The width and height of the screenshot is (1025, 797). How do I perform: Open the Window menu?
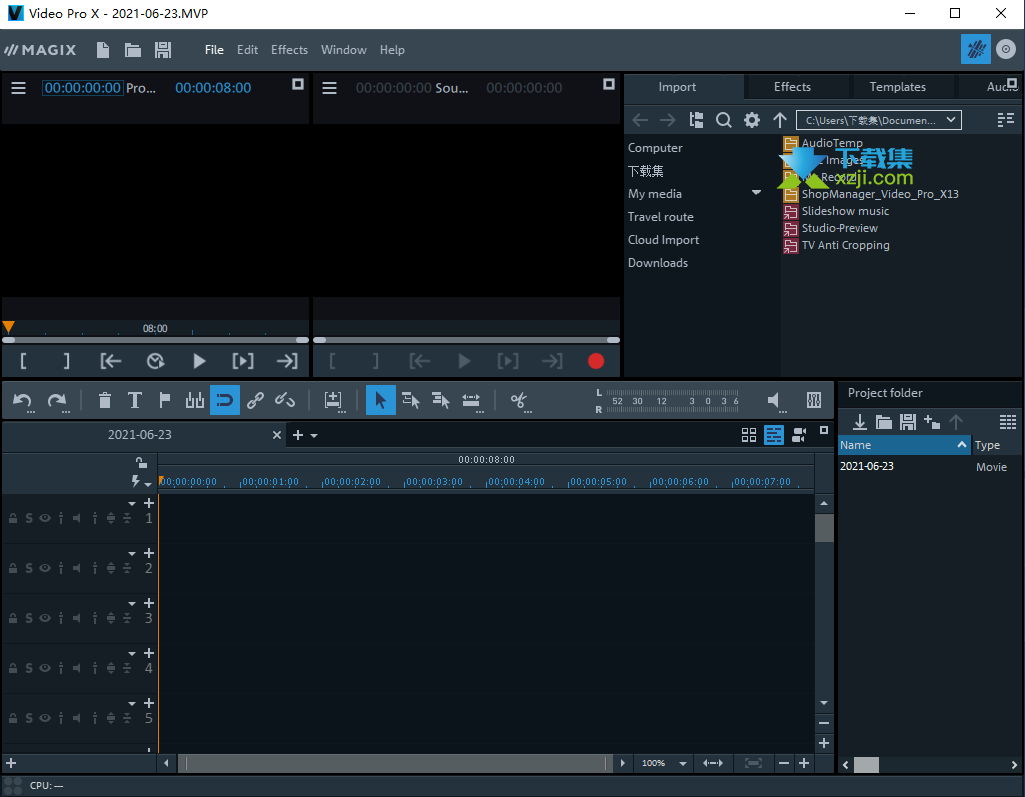343,50
